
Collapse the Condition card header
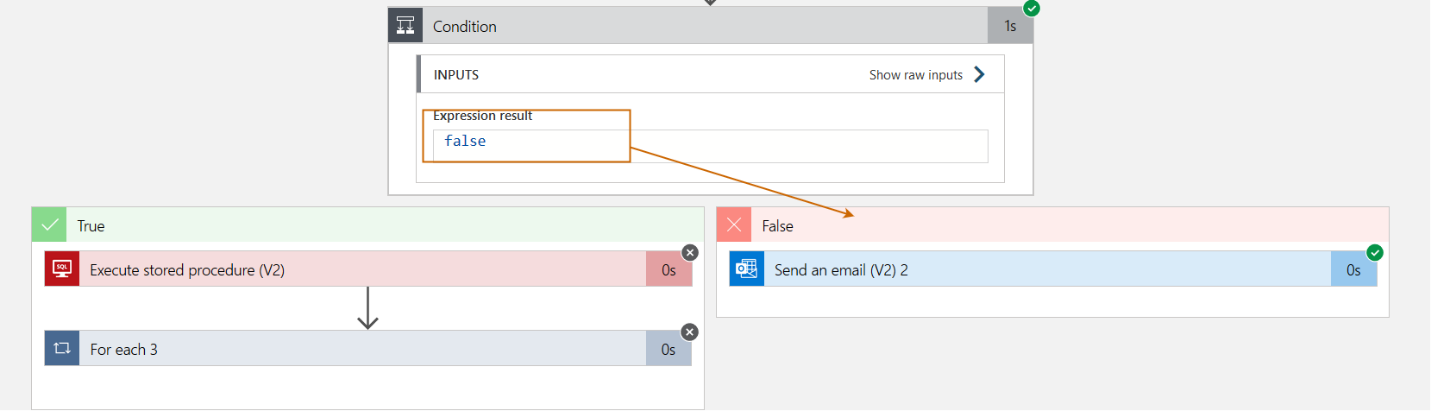tap(700, 26)
